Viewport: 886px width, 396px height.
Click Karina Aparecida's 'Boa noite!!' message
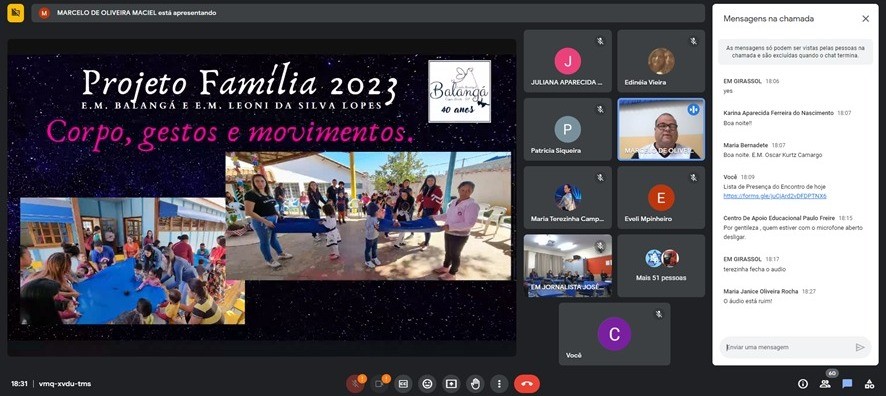738,123
